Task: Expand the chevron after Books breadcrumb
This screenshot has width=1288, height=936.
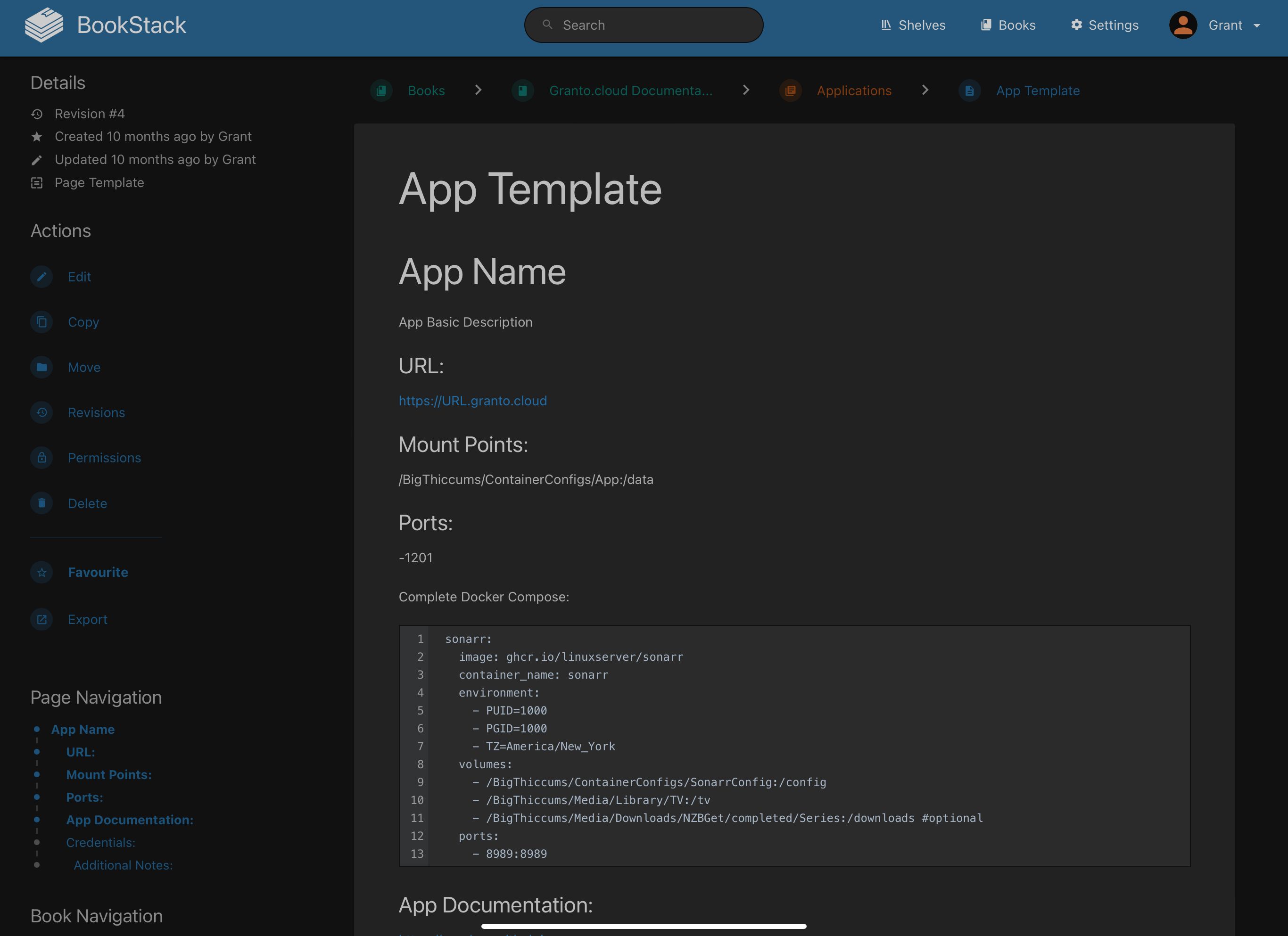Action: pyautogui.click(x=478, y=90)
